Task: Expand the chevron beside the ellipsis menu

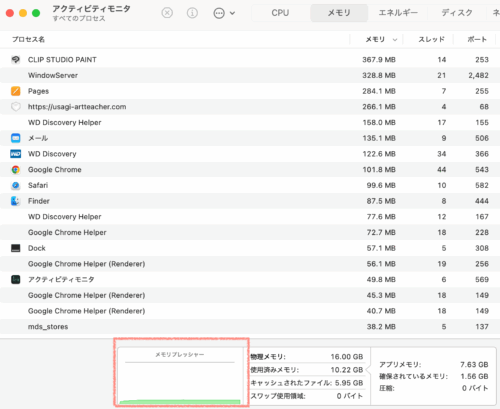Action: (232, 13)
